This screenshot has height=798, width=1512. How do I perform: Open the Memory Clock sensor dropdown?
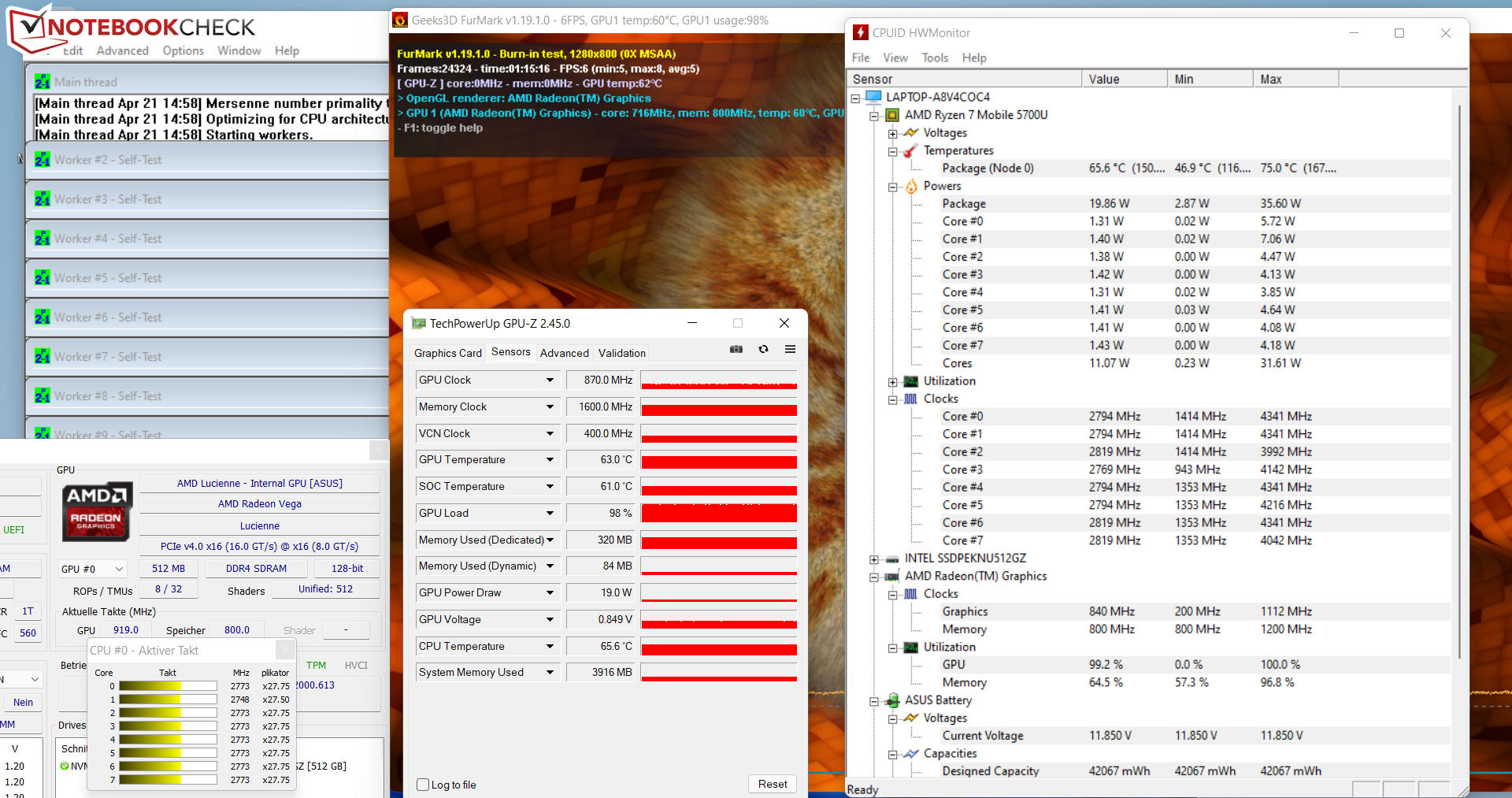(x=550, y=406)
